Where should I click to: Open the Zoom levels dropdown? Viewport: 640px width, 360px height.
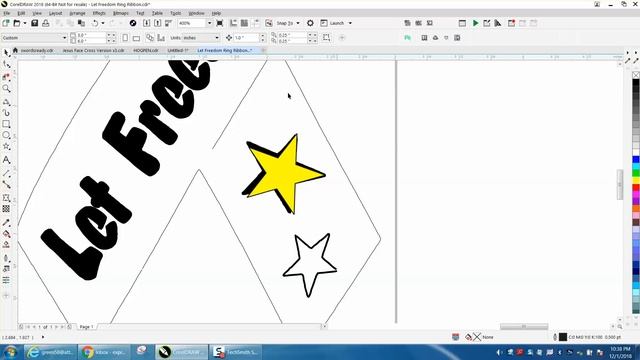pos(209,23)
